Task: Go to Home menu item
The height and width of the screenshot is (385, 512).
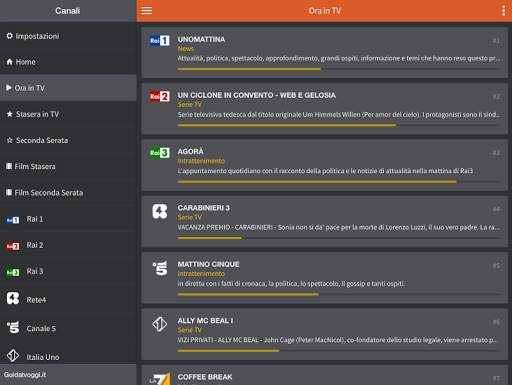Action: pos(68,62)
